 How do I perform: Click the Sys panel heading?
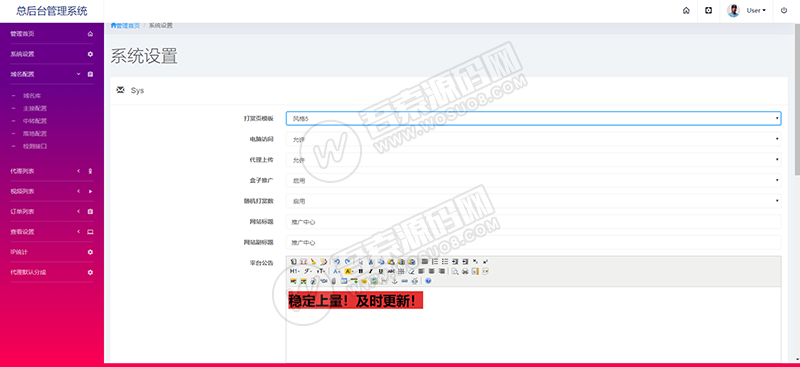(137, 90)
